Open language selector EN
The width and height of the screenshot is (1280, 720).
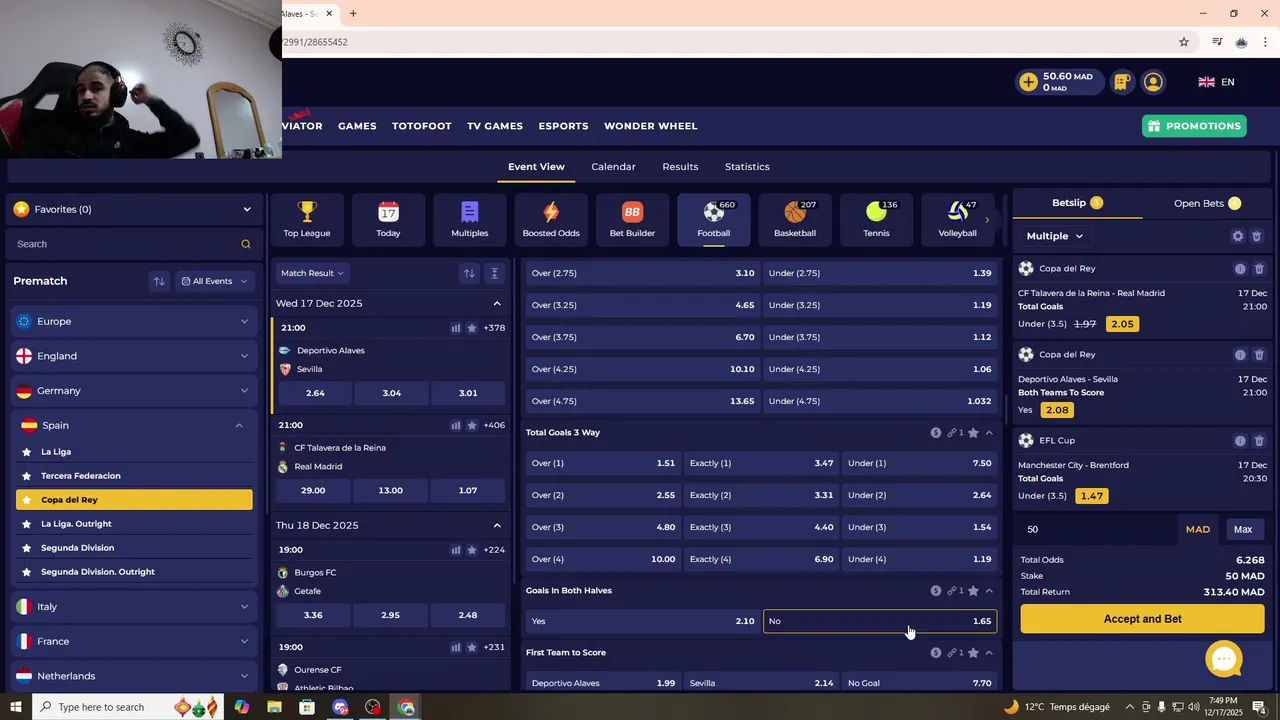coord(1217,82)
